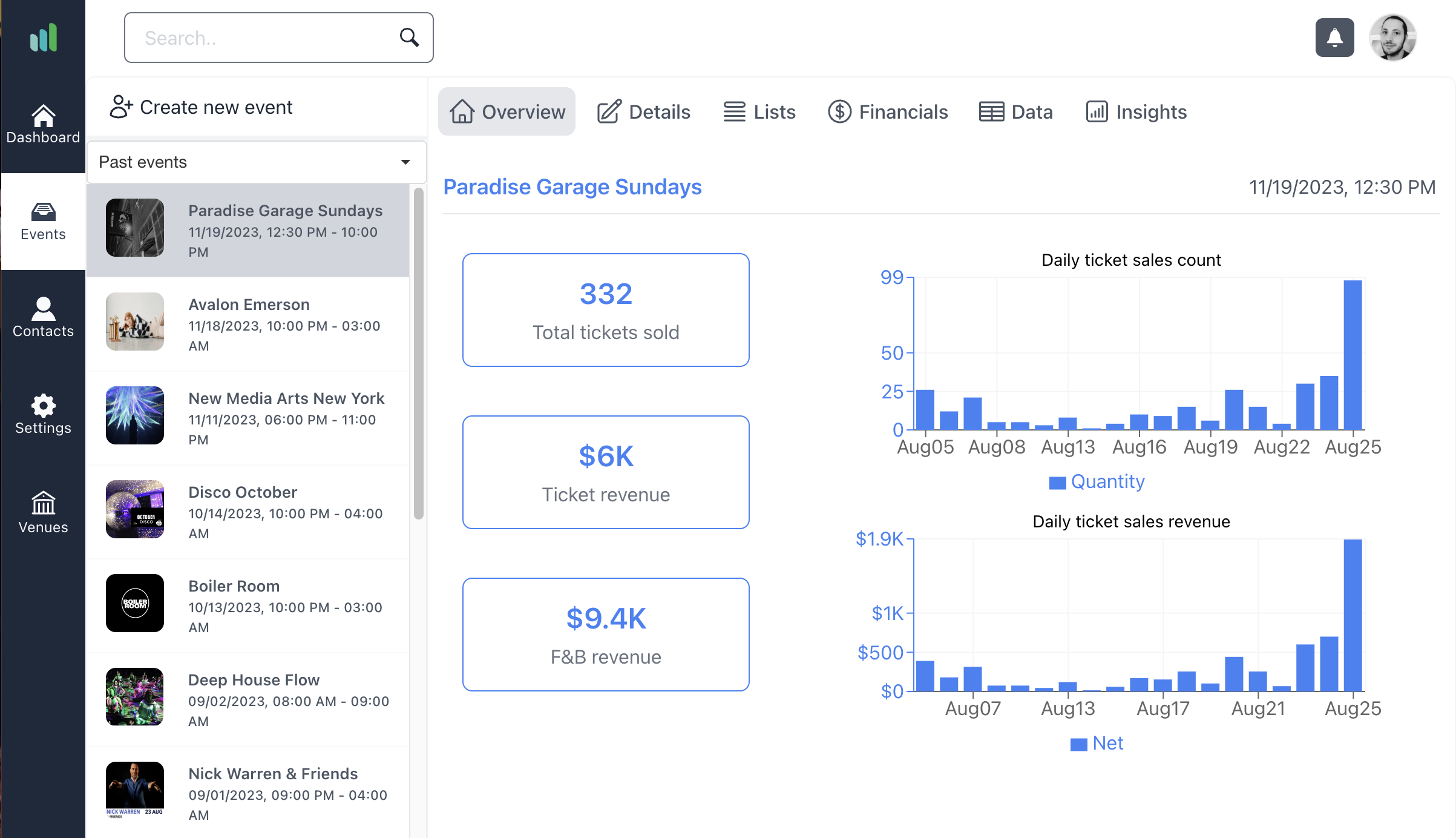Click the bar chart icon on Insights tab
This screenshot has height=838, width=1456.
point(1097,111)
